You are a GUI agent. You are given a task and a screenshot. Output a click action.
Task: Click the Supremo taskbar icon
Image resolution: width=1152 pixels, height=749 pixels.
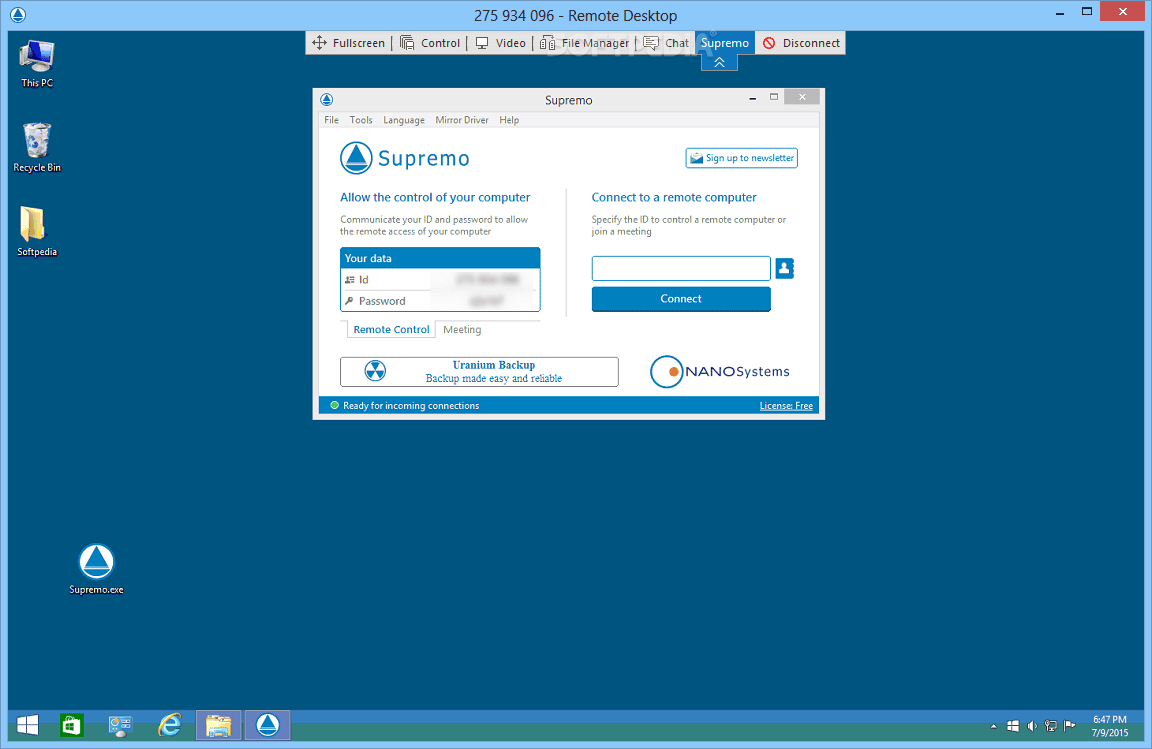point(267,725)
